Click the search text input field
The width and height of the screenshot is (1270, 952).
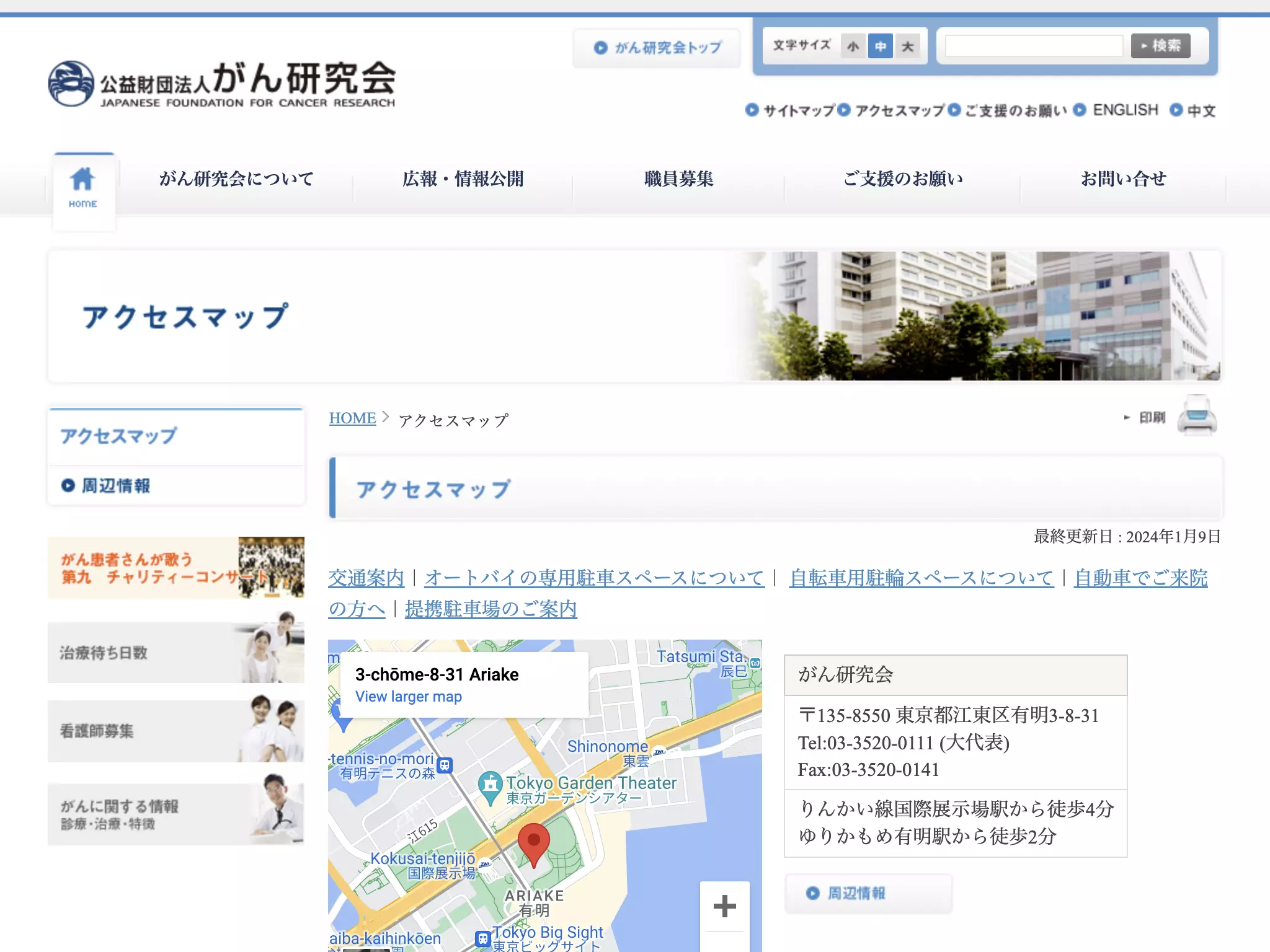click(x=1034, y=46)
